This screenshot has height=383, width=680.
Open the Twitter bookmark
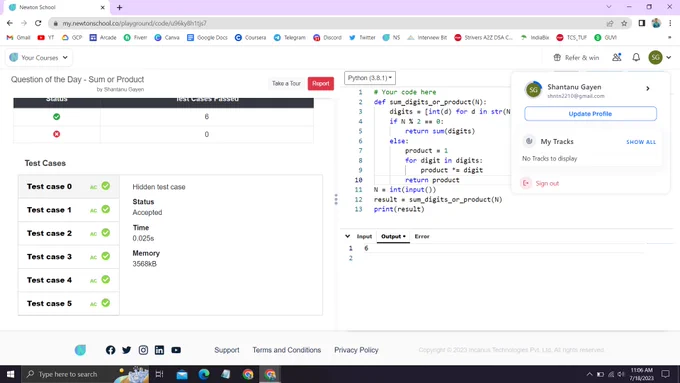coord(362,37)
